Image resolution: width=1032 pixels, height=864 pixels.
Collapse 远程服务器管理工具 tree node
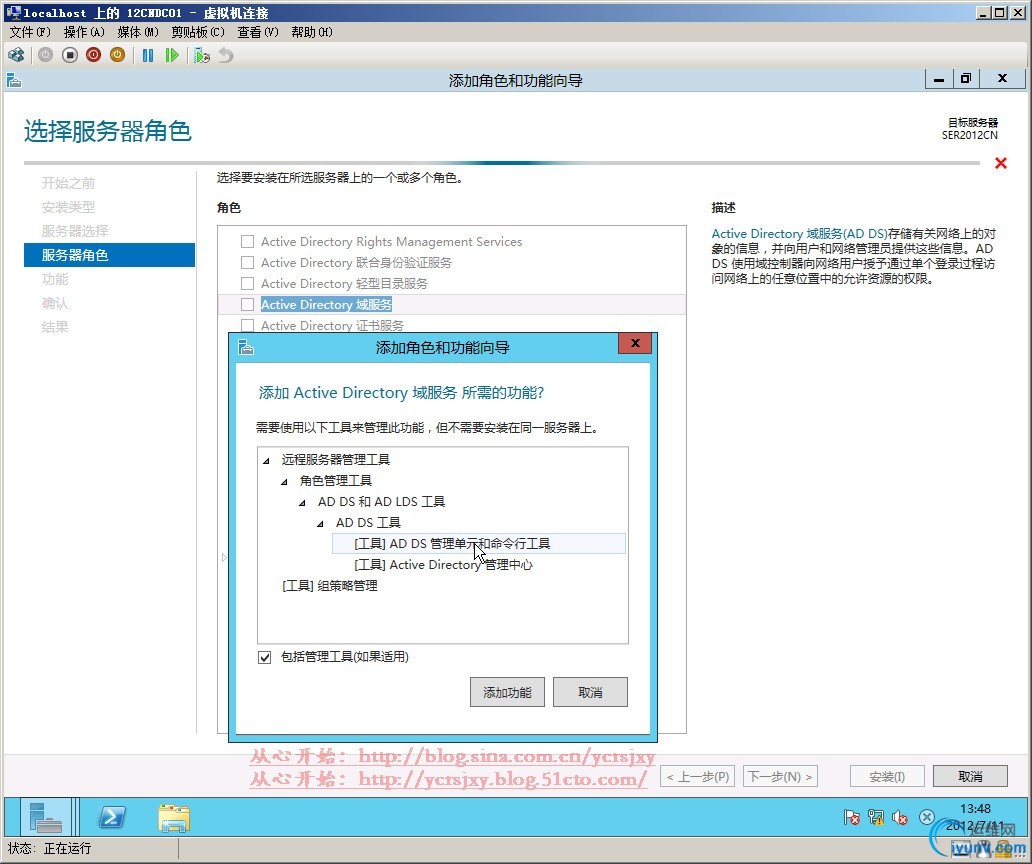tap(267, 461)
